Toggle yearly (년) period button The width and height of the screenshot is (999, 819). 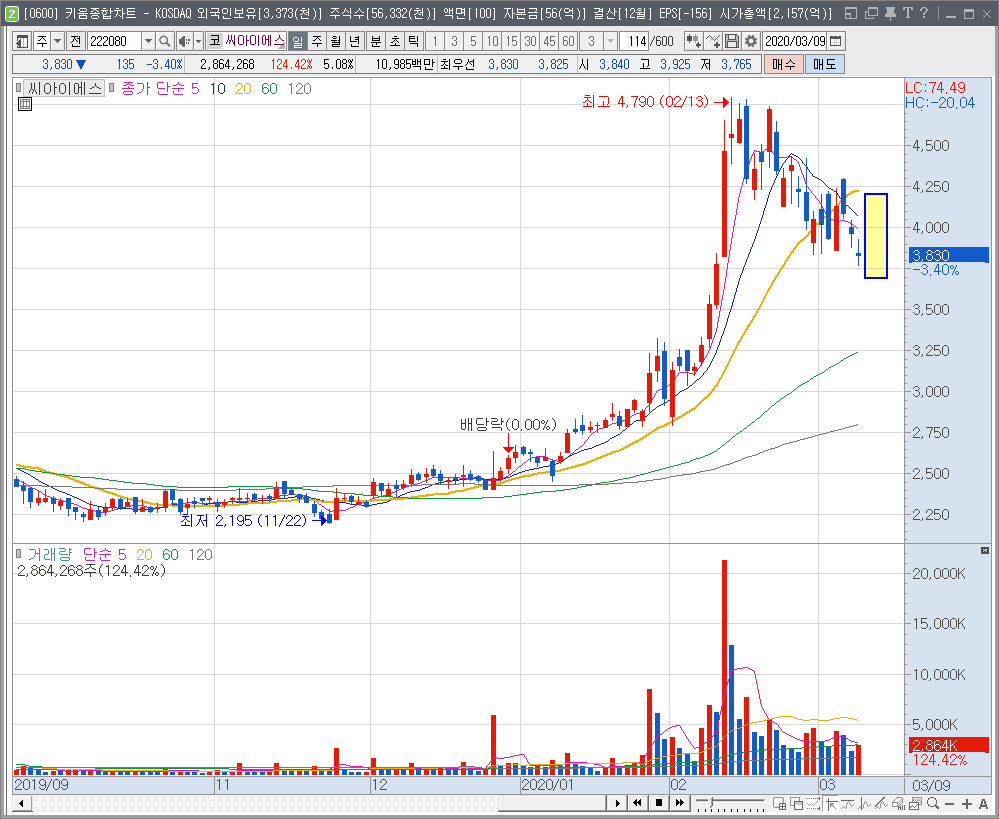click(355, 41)
